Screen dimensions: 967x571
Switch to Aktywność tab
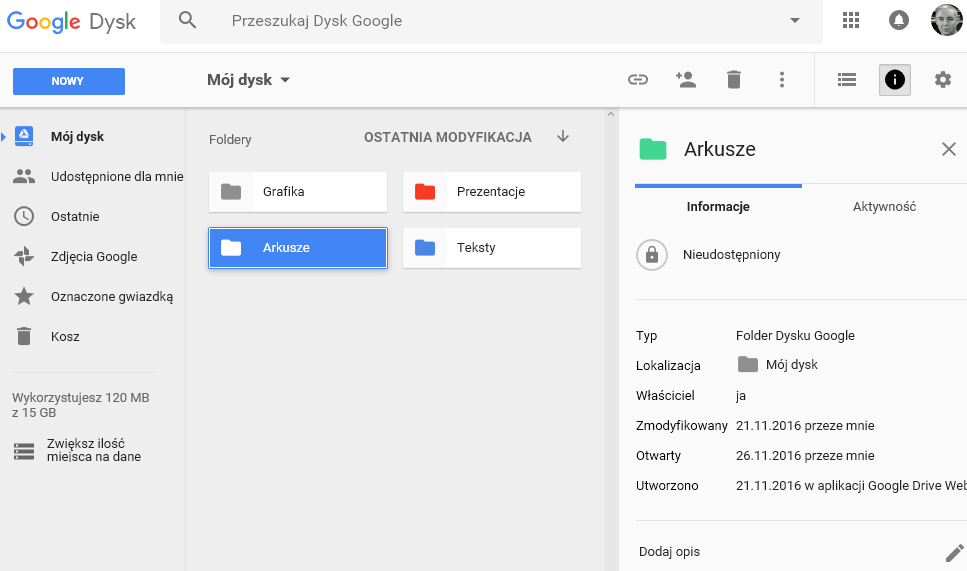884,207
